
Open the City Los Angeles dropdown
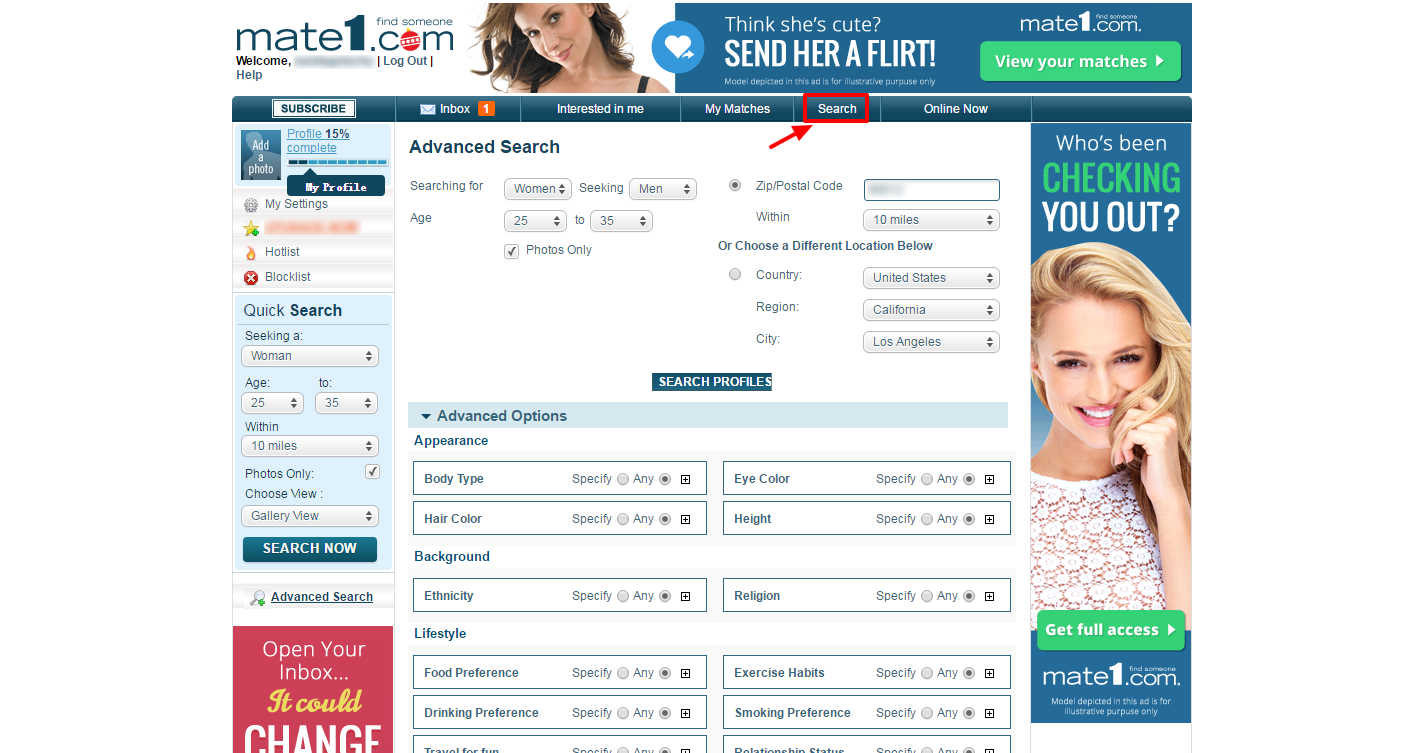pos(931,342)
